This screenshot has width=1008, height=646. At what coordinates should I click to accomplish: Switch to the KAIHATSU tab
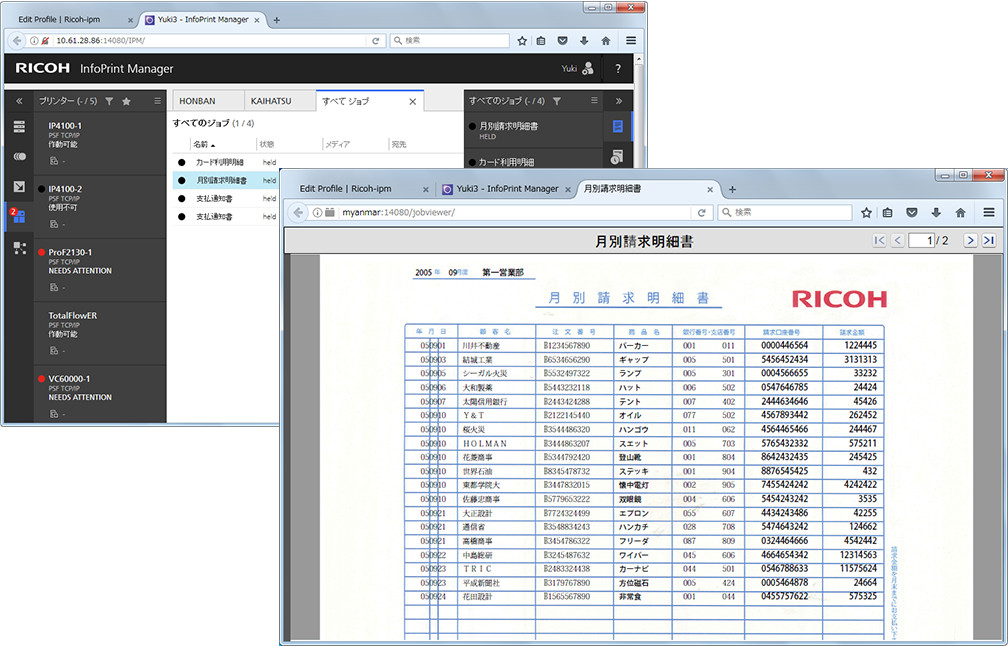[271, 101]
